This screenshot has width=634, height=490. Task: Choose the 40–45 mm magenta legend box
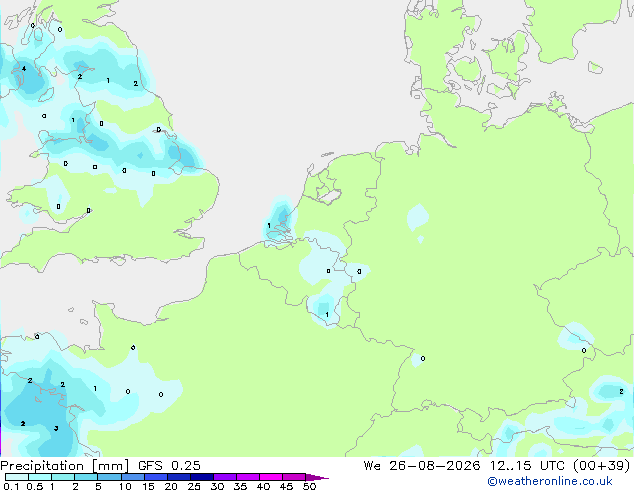271,477
